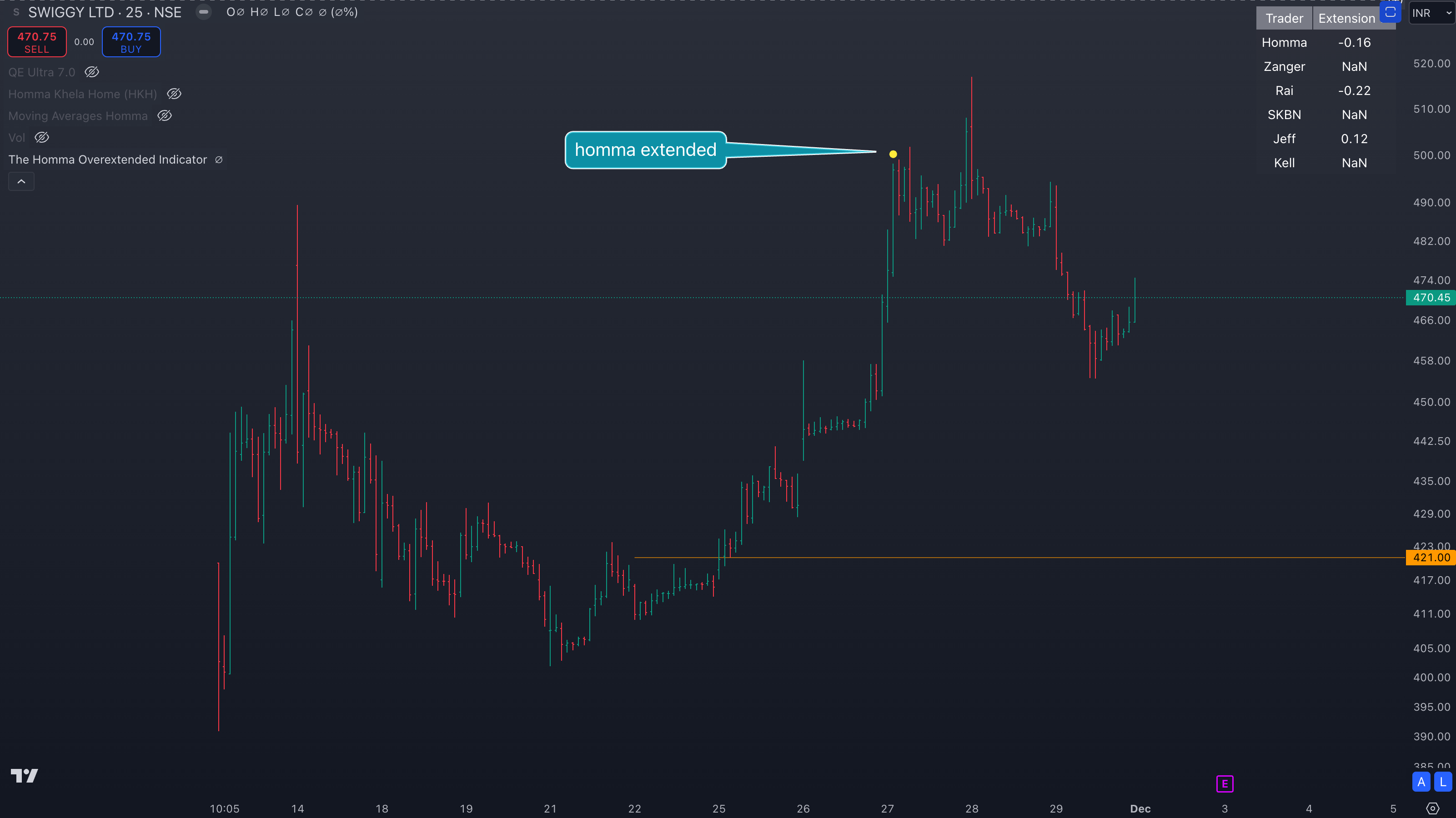
Task: Click the Rai row value -0.22
Action: tap(1354, 90)
